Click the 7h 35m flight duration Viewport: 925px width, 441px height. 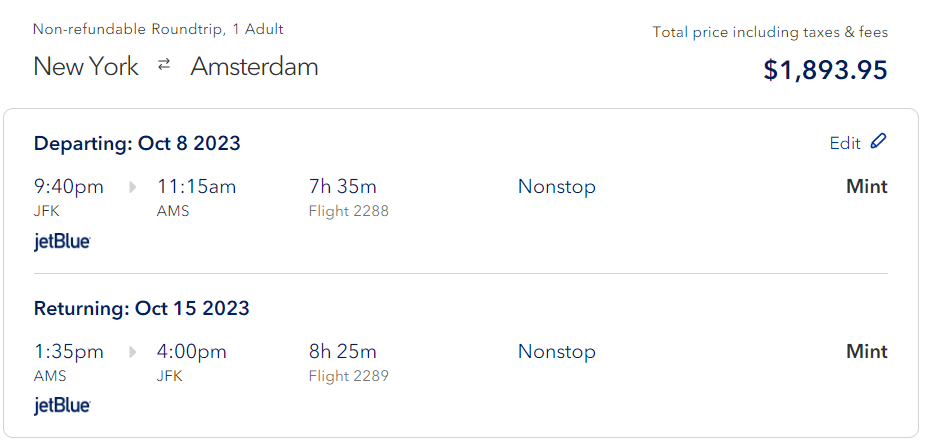click(x=343, y=187)
